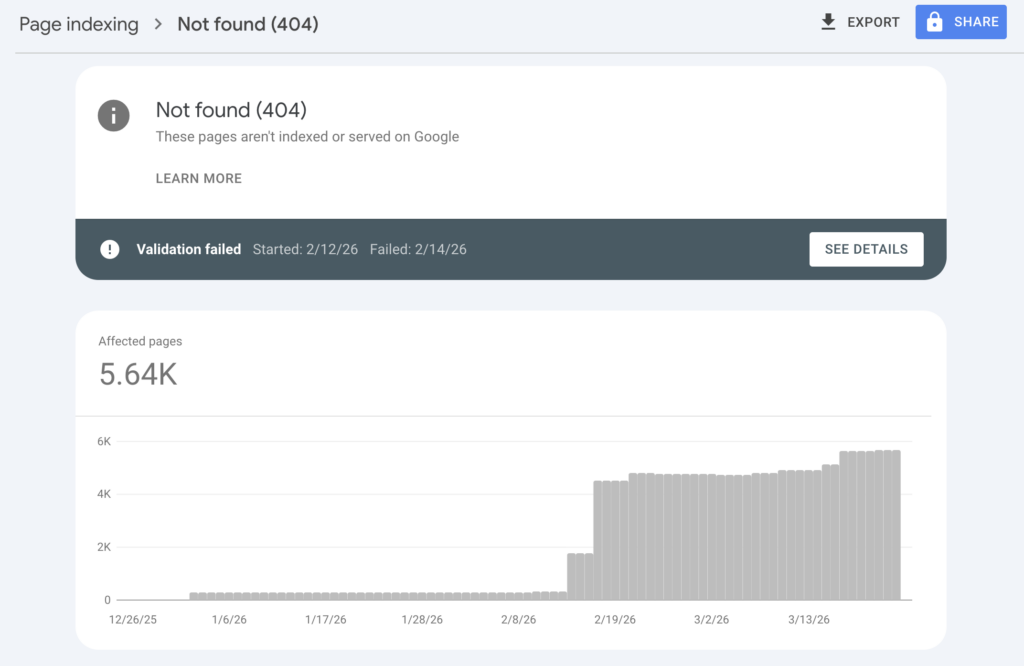The width and height of the screenshot is (1024, 666).
Task: Click the Export download arrow icon
Action: click(x=828, y=22)
